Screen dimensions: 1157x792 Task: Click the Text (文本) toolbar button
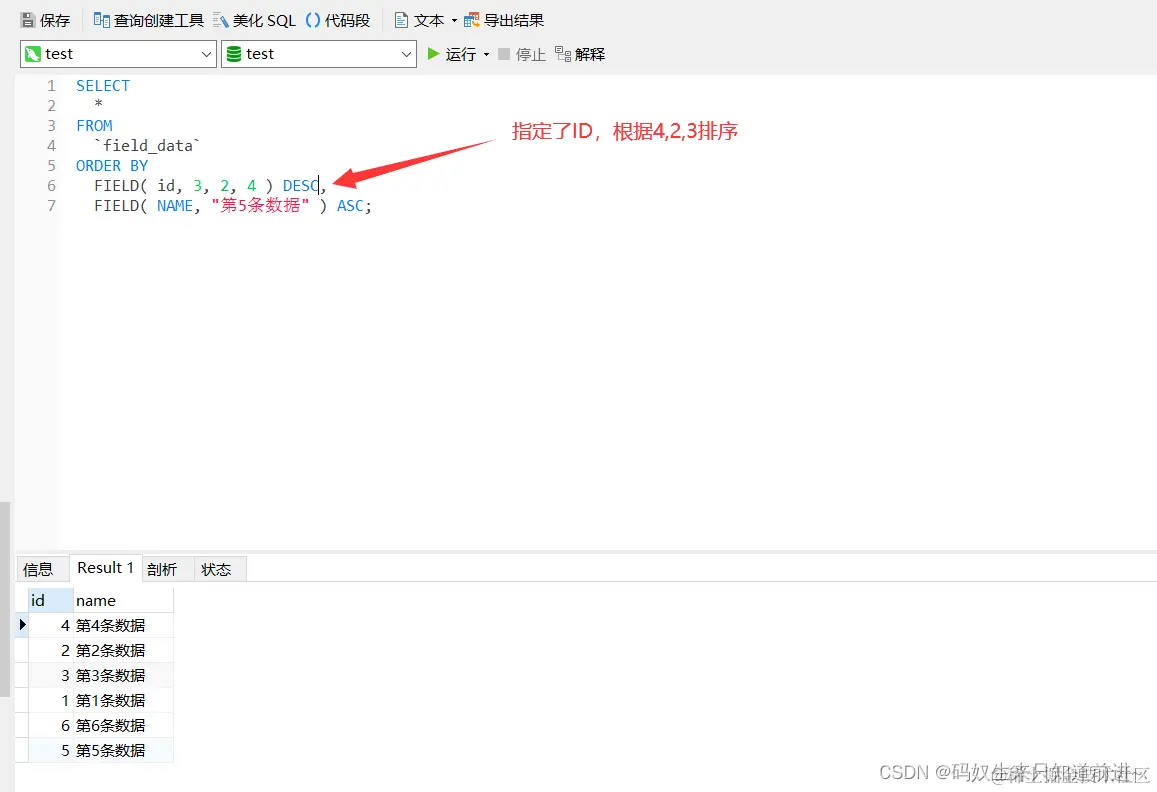419,20
